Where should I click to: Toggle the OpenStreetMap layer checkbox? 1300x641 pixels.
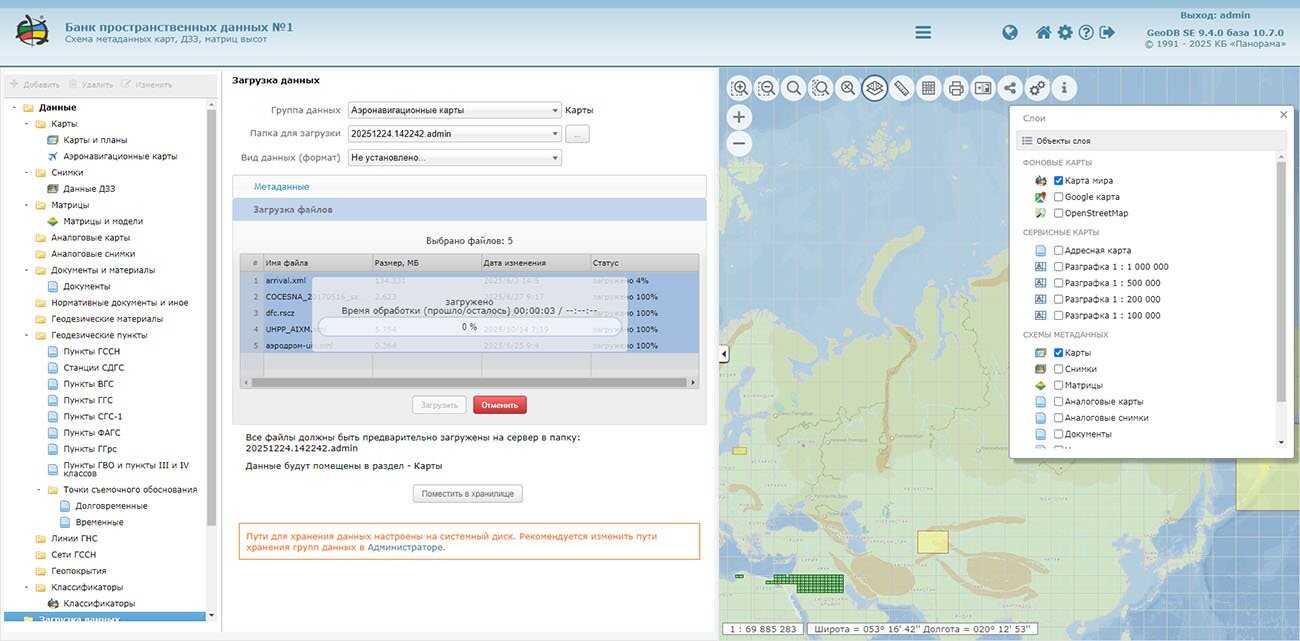(x=1059, y=213)
